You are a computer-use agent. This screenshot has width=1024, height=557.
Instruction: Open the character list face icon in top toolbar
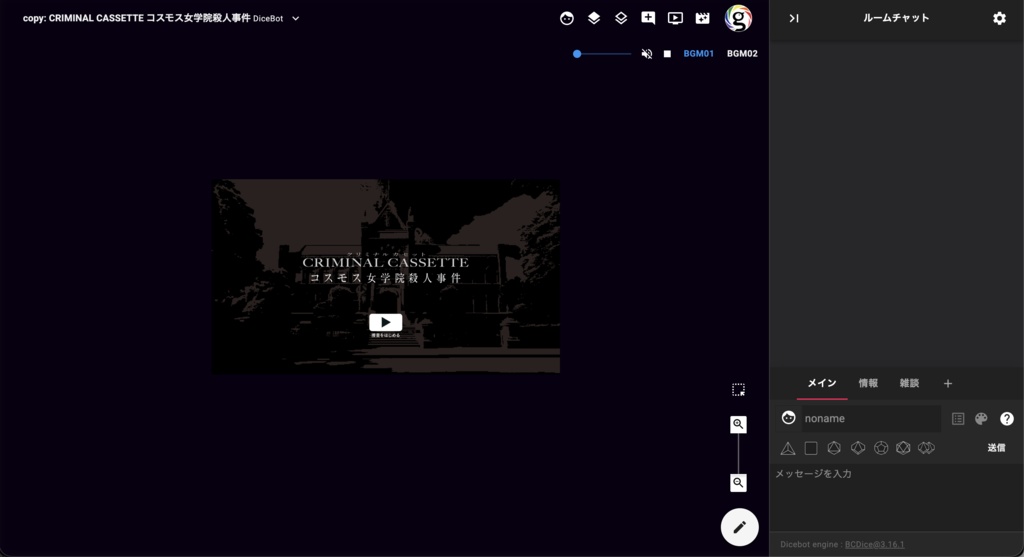567,18
